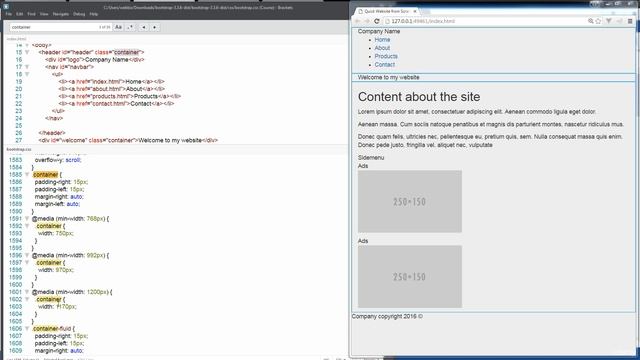Click the index.html pane header label

click(16, 39)
